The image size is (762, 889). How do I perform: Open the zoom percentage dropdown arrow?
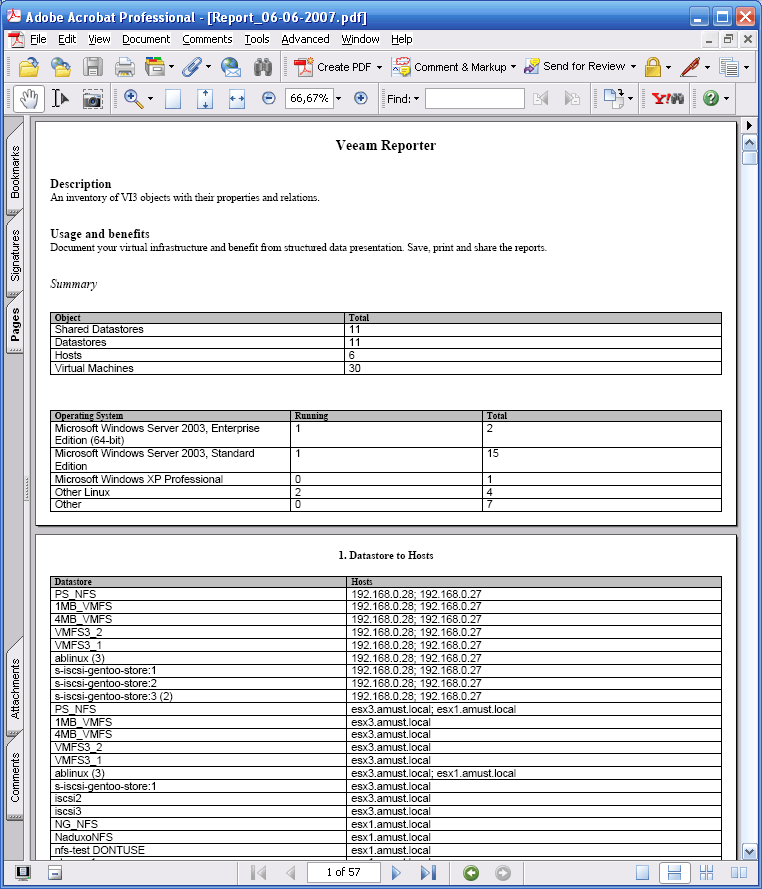[x=338, y=99]
